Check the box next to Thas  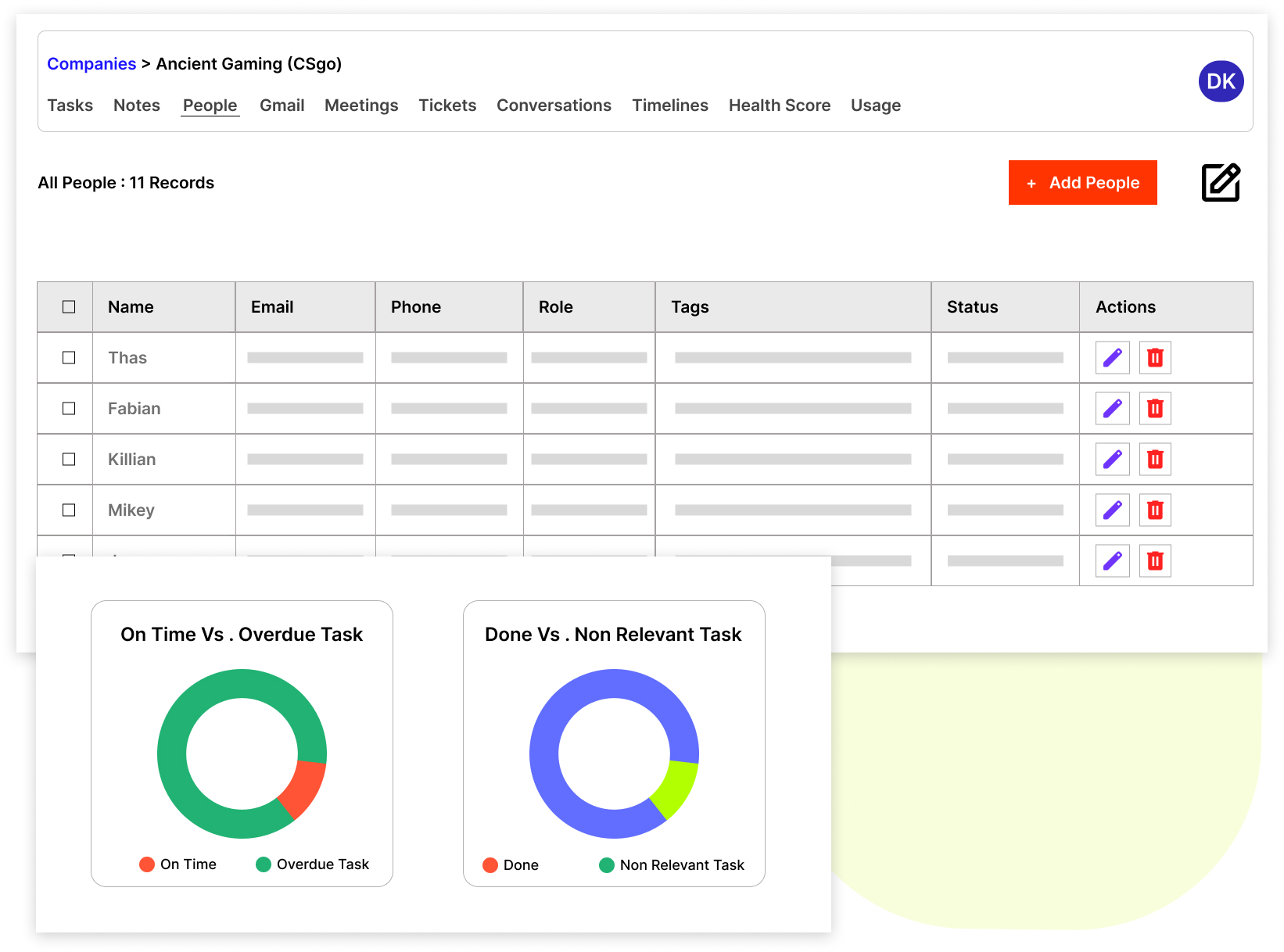(x=69, y=358)
